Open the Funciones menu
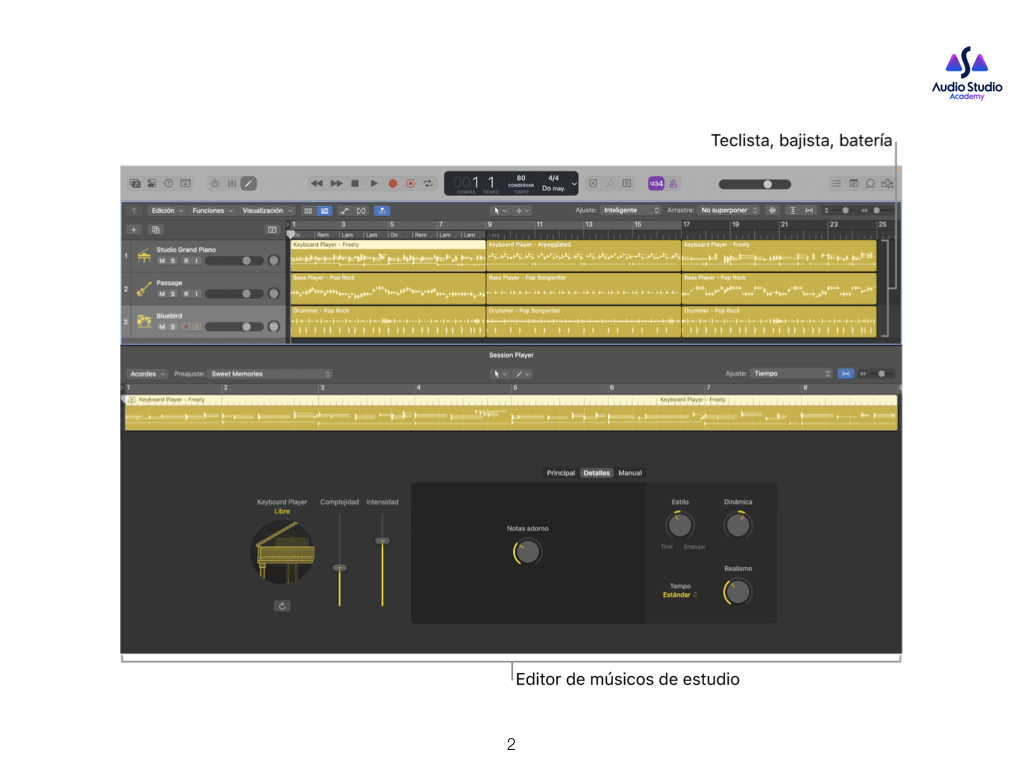Viewport: 1024px width, 768px height. (x=212, y=210)
